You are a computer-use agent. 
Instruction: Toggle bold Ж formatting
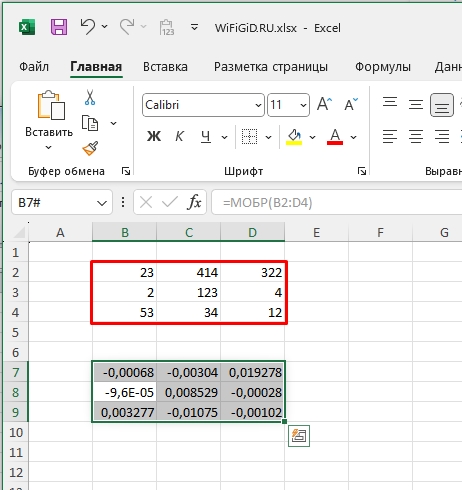[x=154, y=136]
